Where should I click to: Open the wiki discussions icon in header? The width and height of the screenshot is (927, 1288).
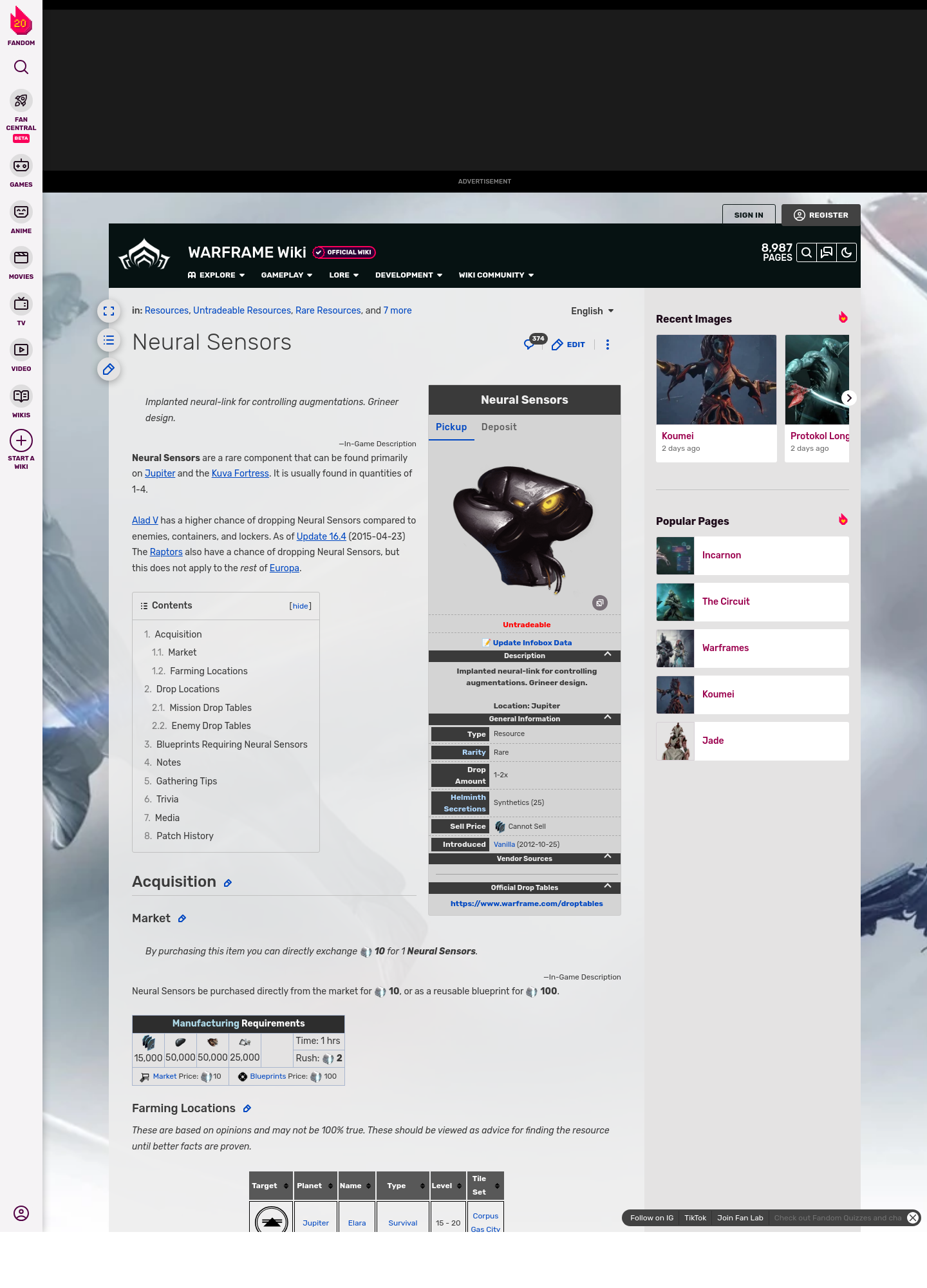827,252
